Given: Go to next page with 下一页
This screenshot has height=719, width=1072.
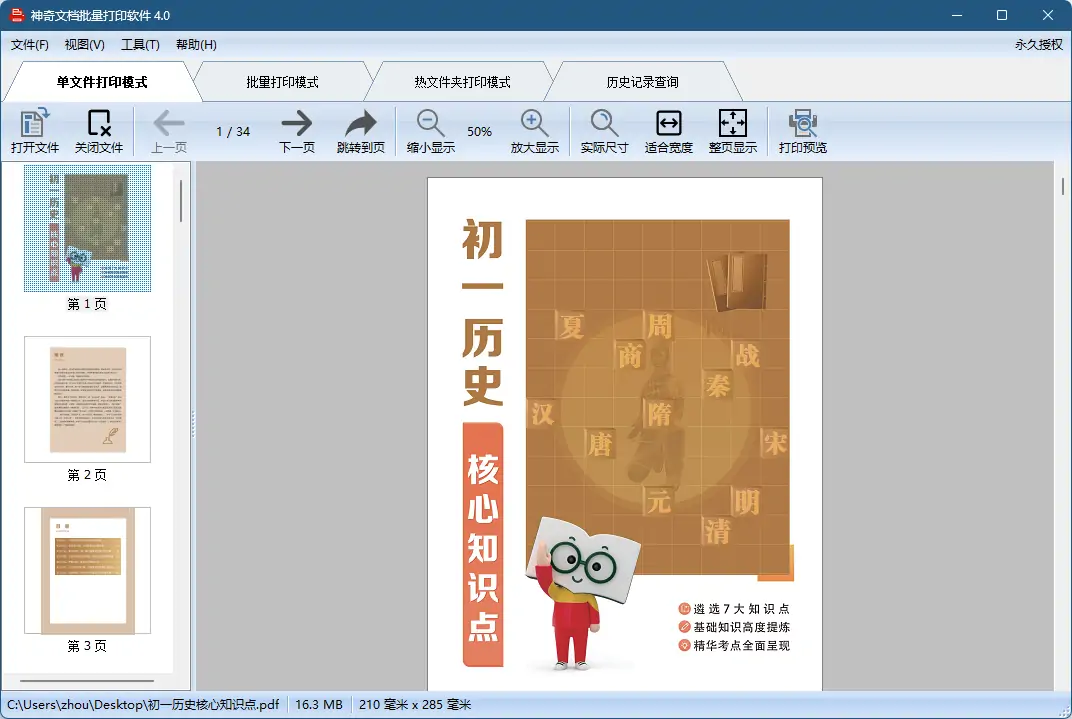Looking at the screenshot, I should pos(297,131).
